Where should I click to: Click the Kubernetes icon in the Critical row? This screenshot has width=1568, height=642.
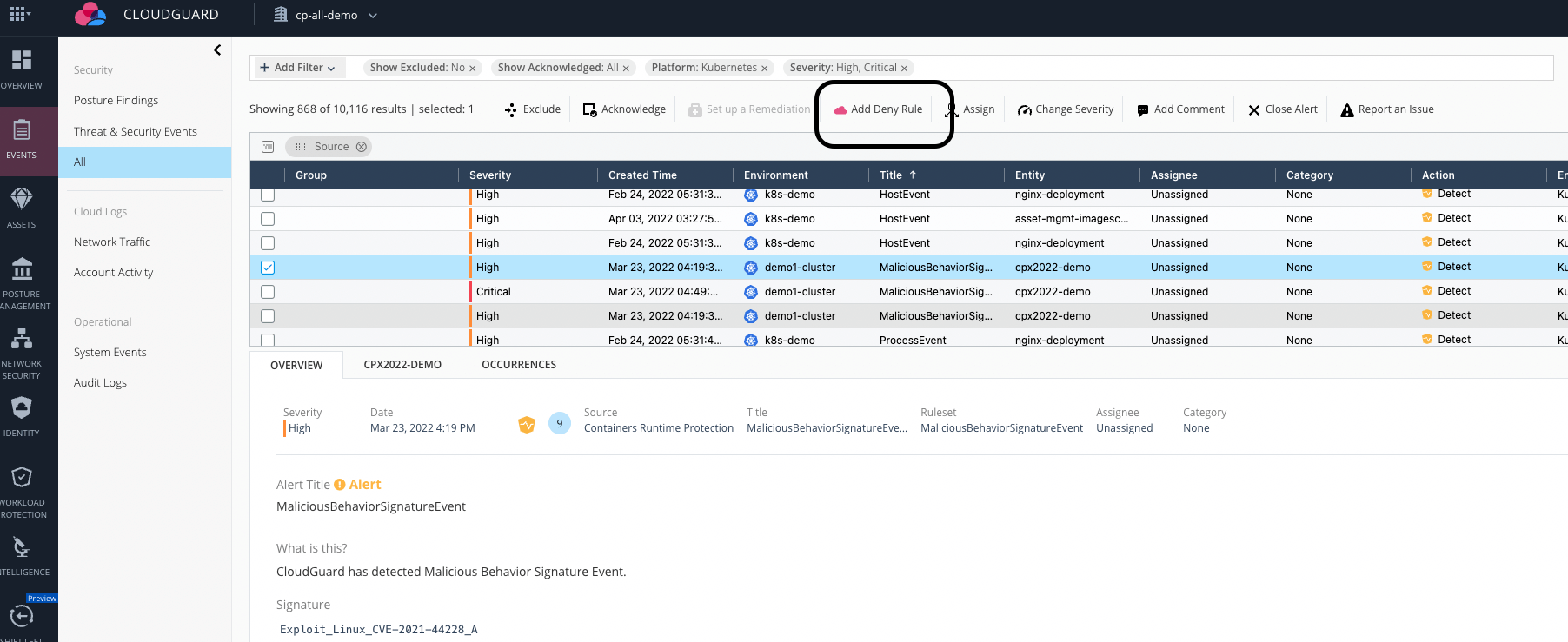click(751, 292)
